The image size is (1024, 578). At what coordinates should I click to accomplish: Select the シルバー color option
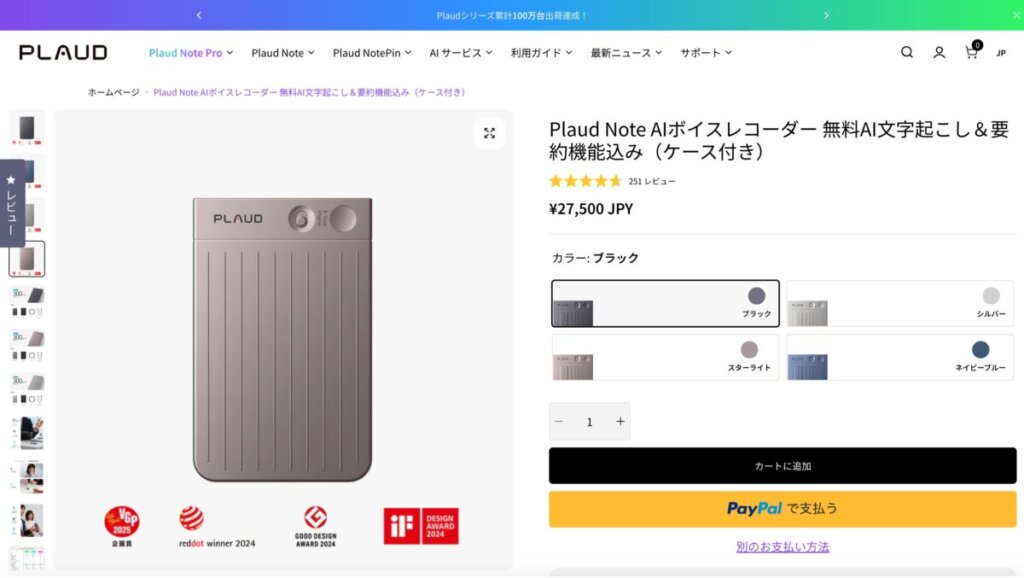click(899, 303)
